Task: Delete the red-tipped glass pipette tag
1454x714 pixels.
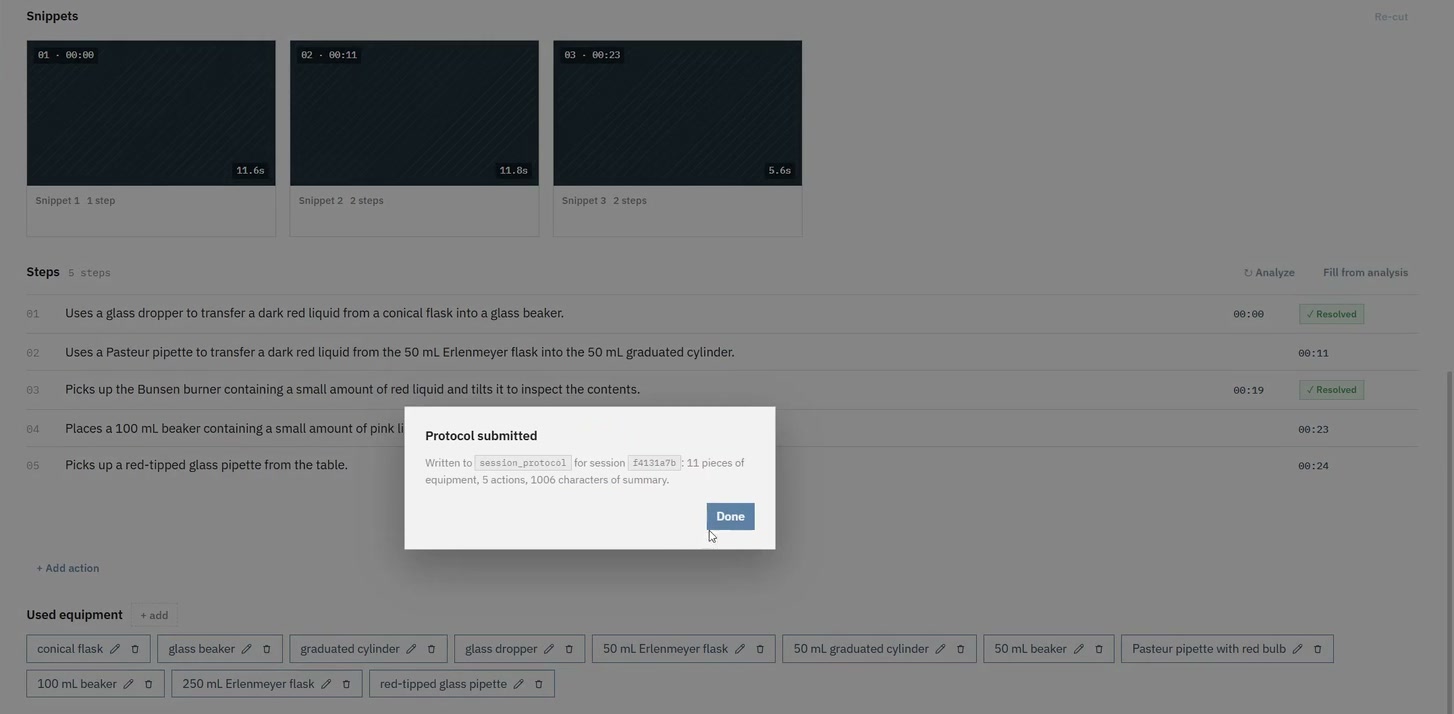Action: coord(539,684)
